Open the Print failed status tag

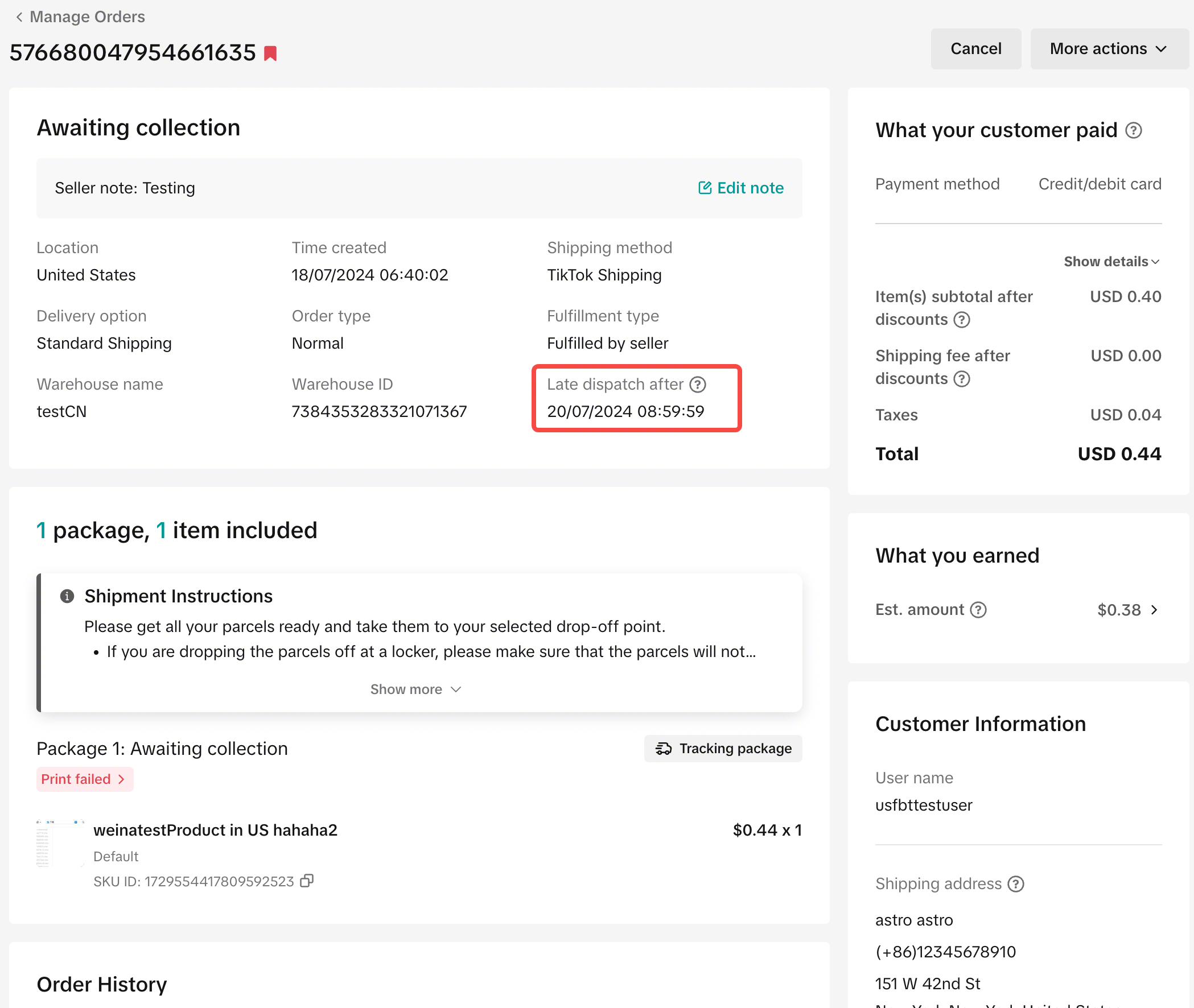(x=84, y=779)
